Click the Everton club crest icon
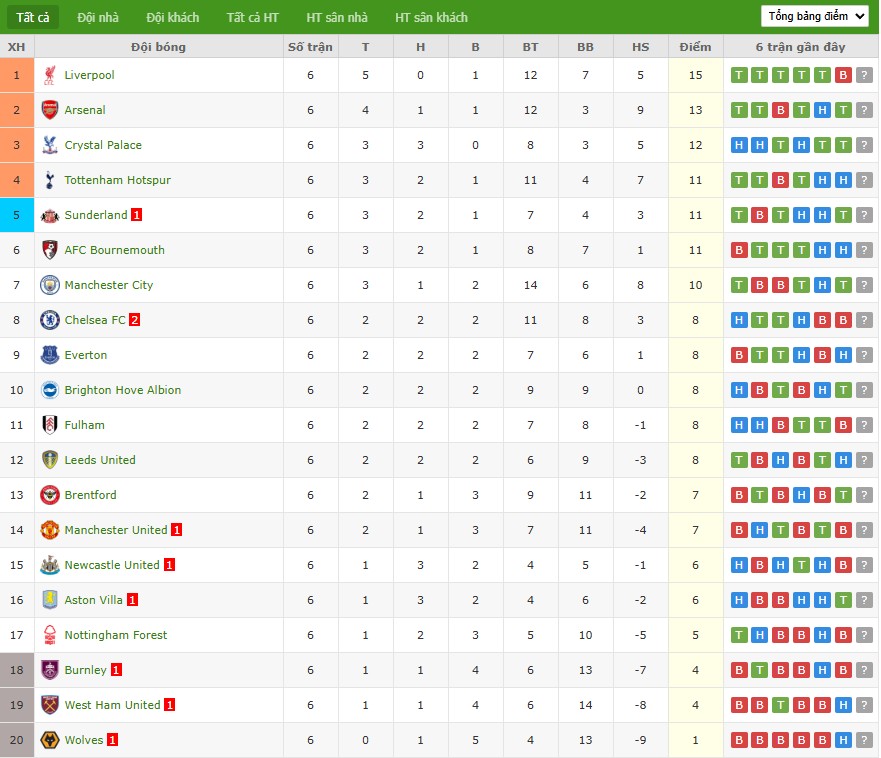The image size is (881, 758). pos(49,355)
